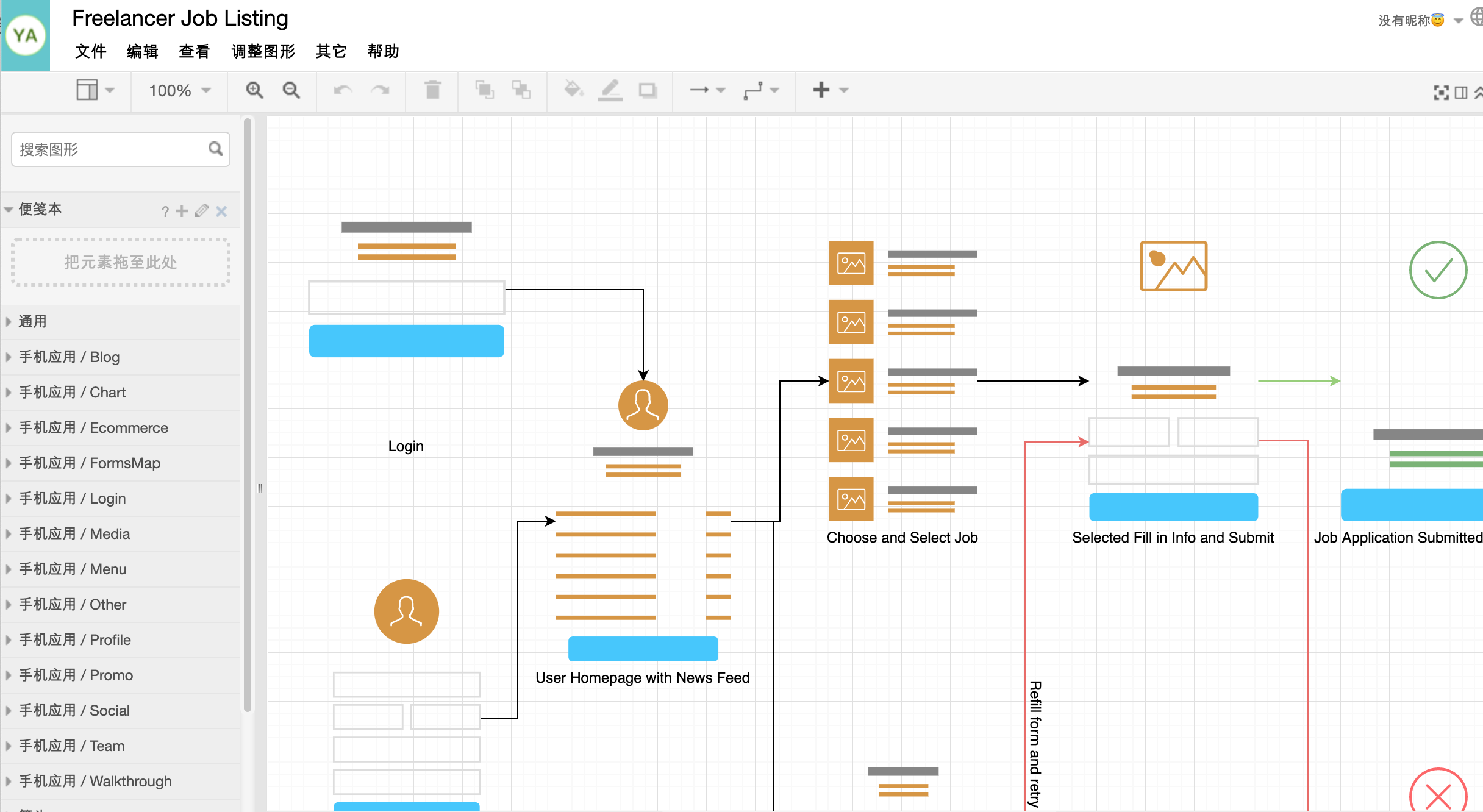The height and width of the screenshot is (812, 1483).
Task: Click the Login screen button element
Action: click(x=407, y=340)
